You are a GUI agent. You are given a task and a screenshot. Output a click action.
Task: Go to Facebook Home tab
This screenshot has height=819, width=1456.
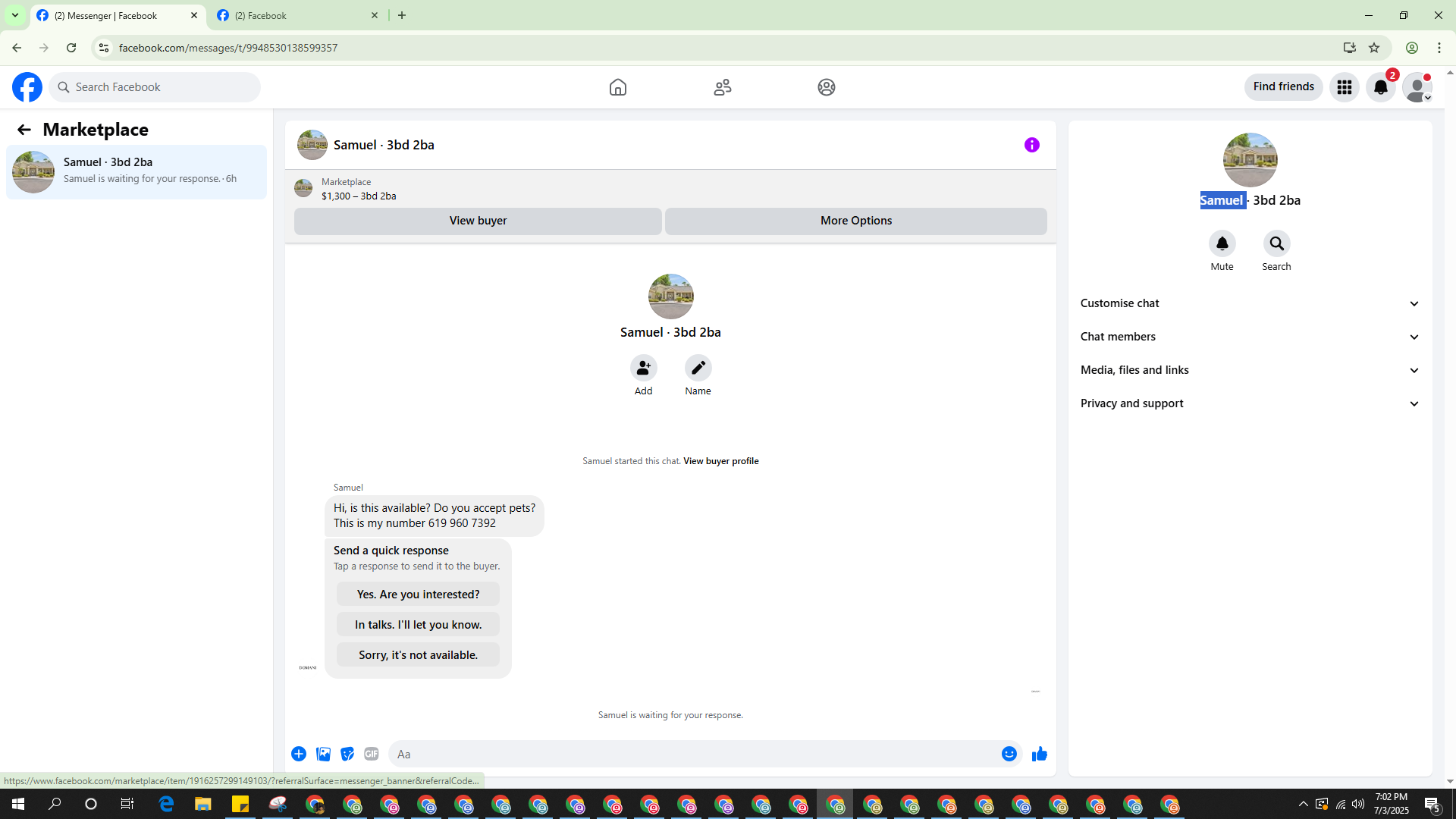click(x=617, y=87)
